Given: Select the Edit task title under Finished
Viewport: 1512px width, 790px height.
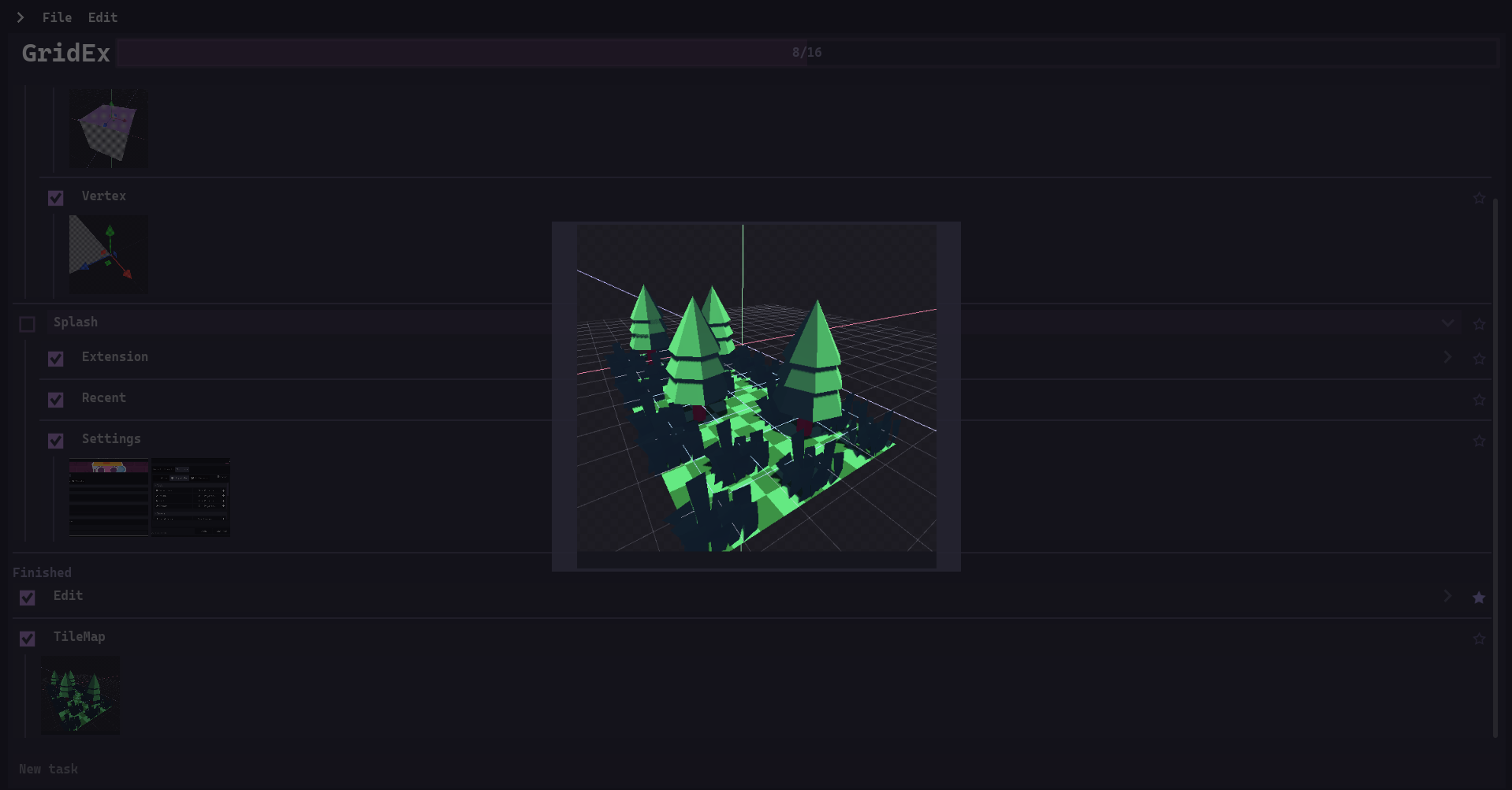Looking at the screenshot, I should 68,595.
